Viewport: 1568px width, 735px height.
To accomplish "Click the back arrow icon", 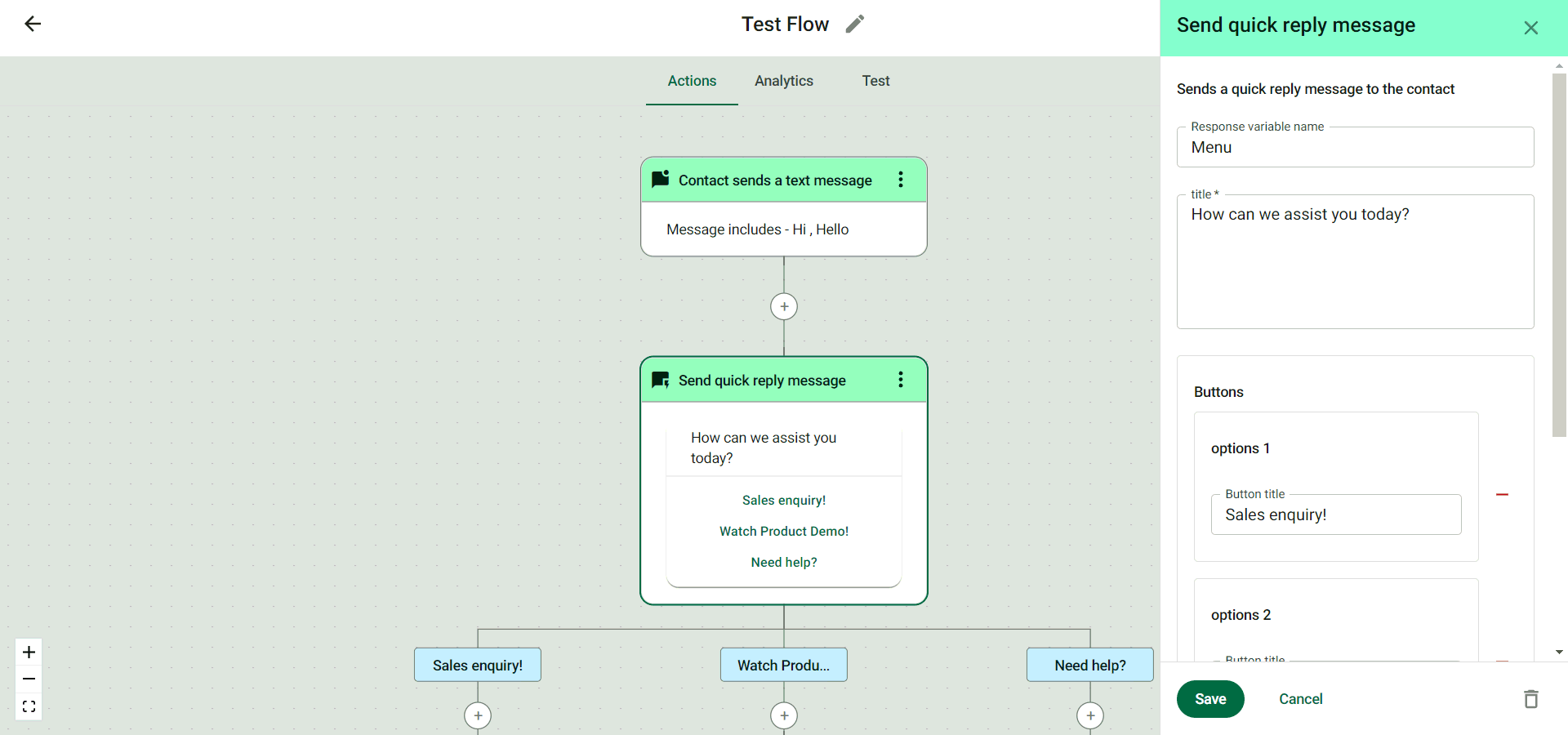I will click(33, 24).
